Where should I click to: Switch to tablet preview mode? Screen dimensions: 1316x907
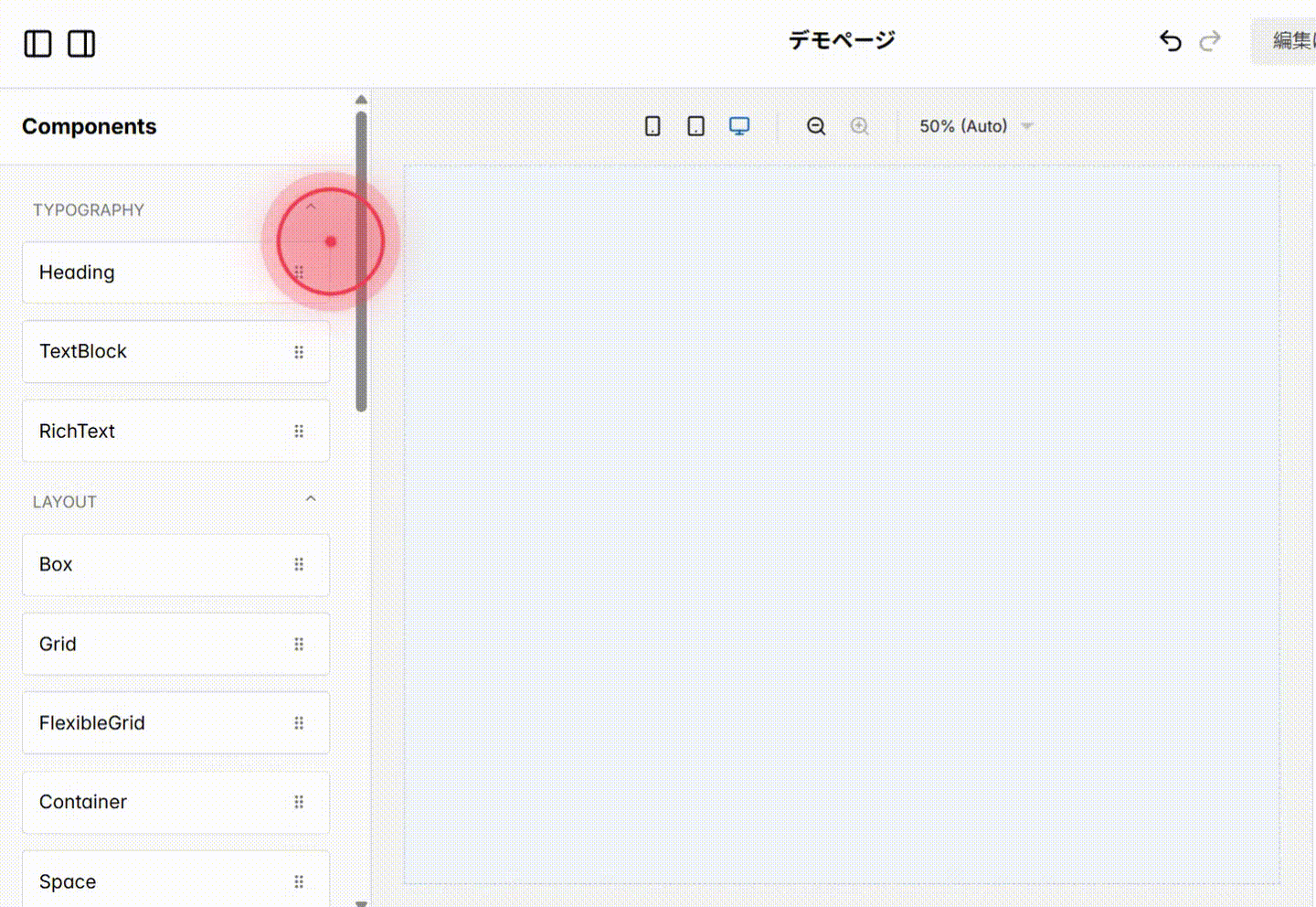tap(695, 125)
